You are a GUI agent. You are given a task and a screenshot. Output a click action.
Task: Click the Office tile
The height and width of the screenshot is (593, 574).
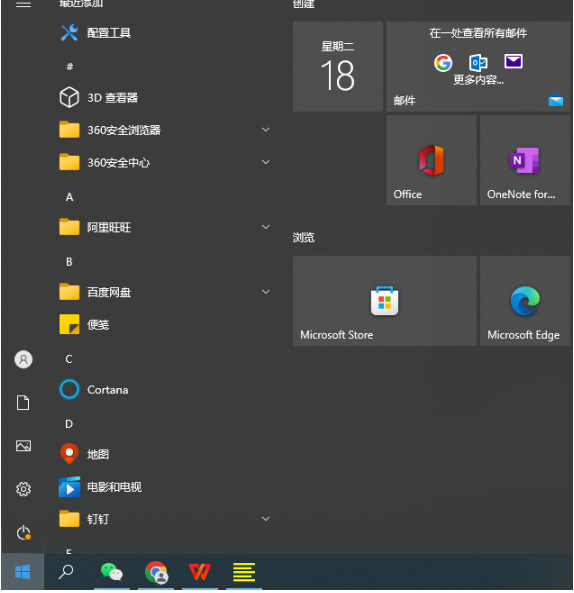point(431,160)
